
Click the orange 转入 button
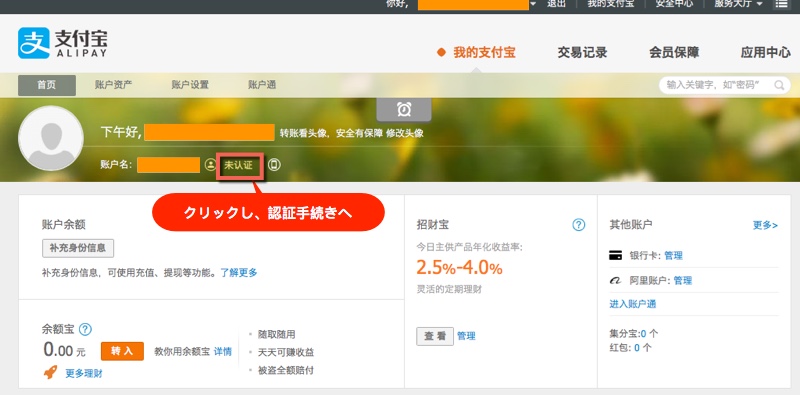pos(122,351)
